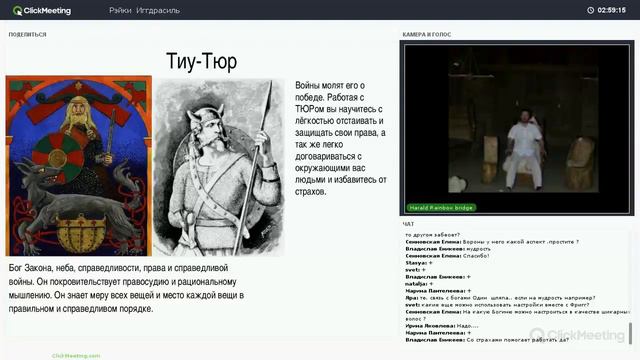
Task: Click Яра's chat message about "Один шляпа"
Action: 500,298
